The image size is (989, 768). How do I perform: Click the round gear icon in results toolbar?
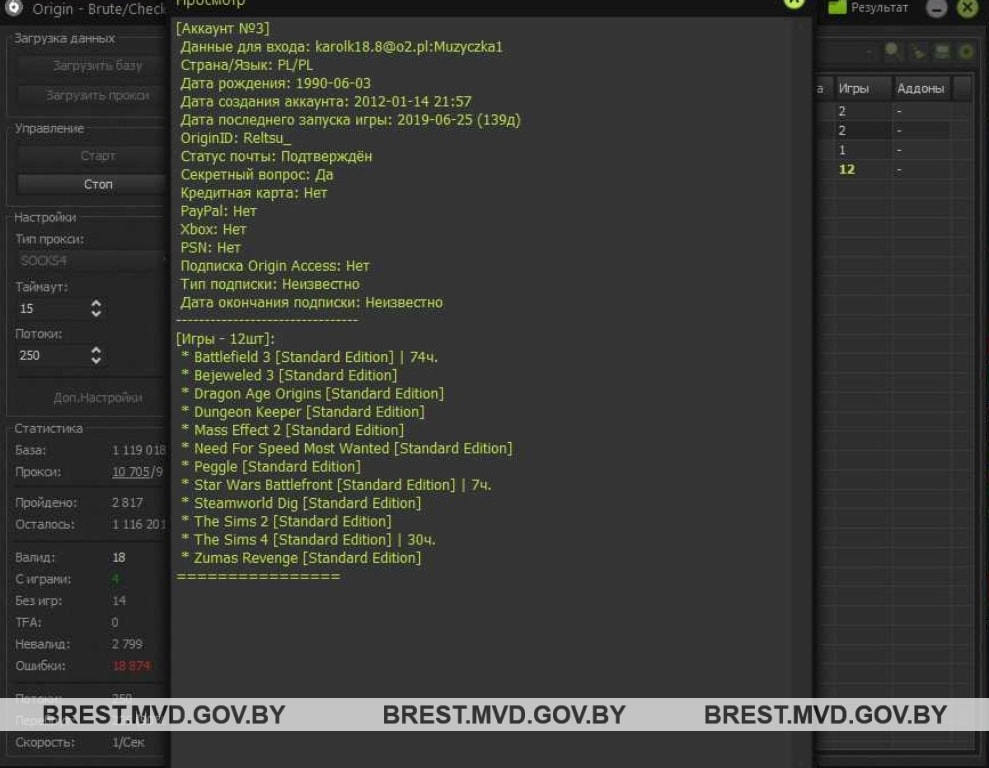tap(966, 52)
